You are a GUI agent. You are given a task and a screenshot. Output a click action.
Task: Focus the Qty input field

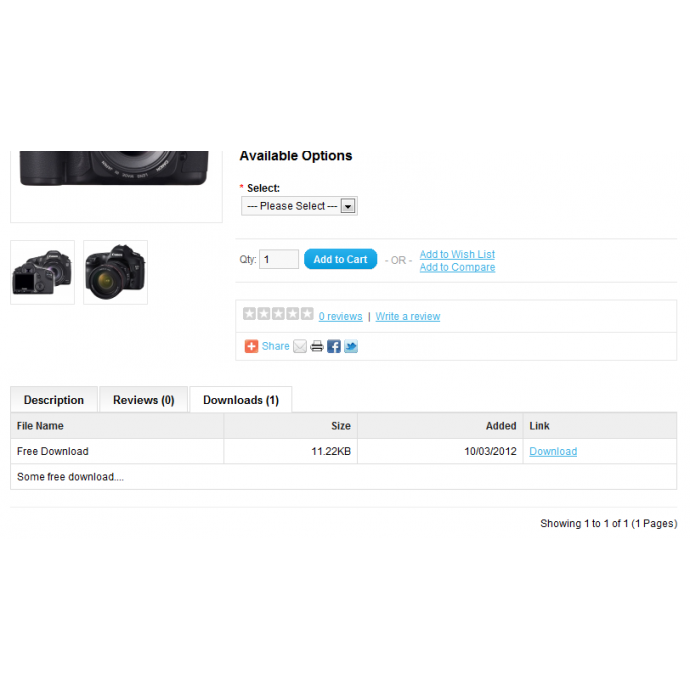[x=279, y=259]
